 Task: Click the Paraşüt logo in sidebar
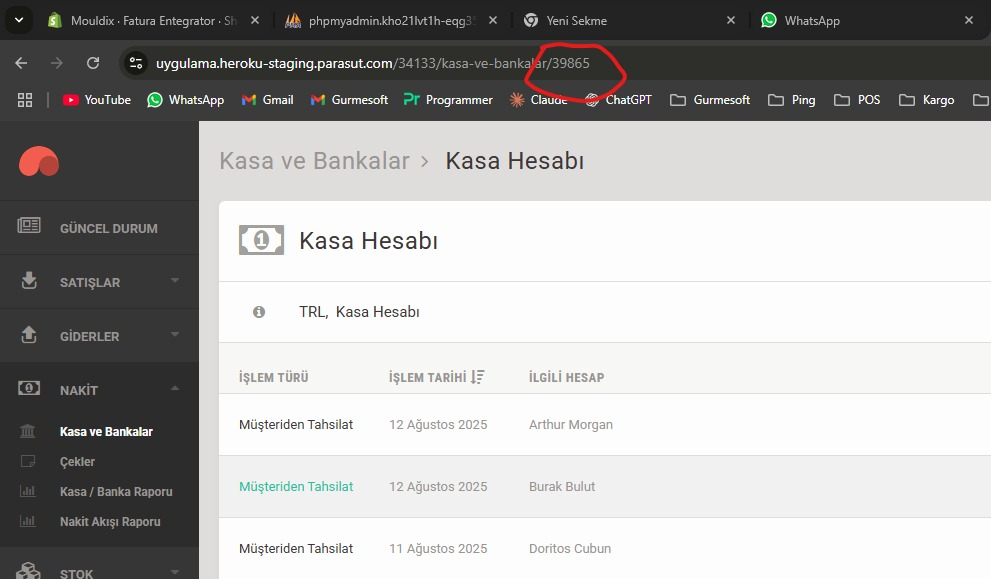[39, 162]
